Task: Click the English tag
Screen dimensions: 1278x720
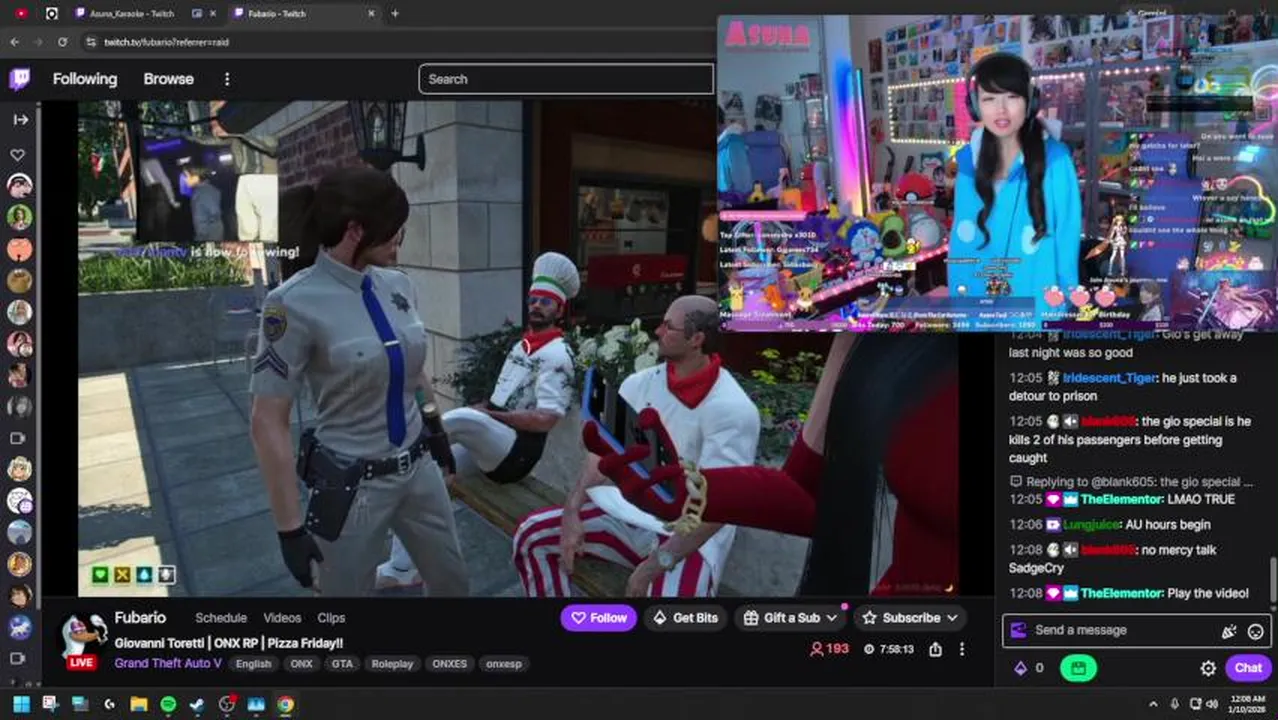Action: point(253,664)
